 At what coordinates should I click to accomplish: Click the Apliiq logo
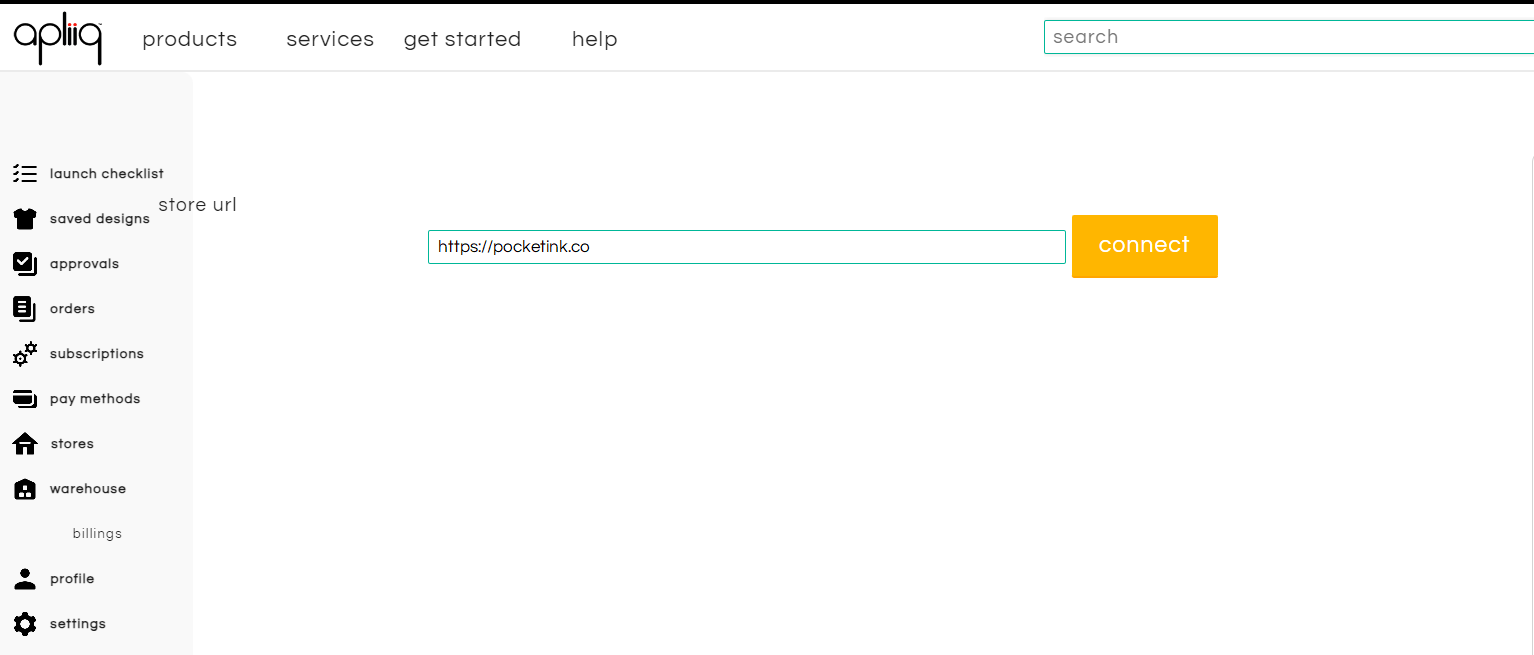(x=57, y=38)
